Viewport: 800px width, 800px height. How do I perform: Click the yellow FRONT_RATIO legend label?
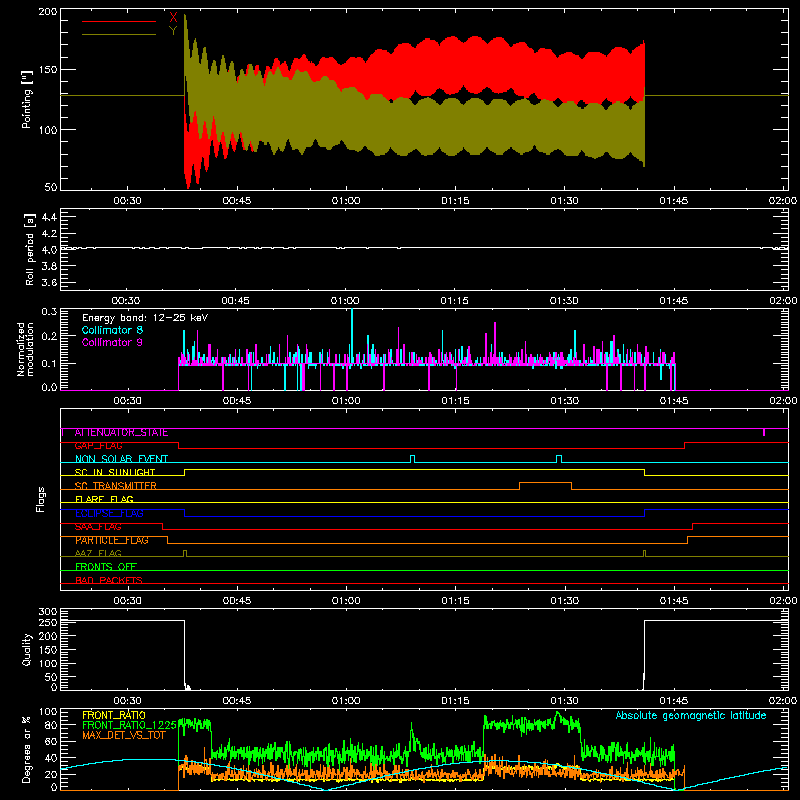click(x=114, y=715)
